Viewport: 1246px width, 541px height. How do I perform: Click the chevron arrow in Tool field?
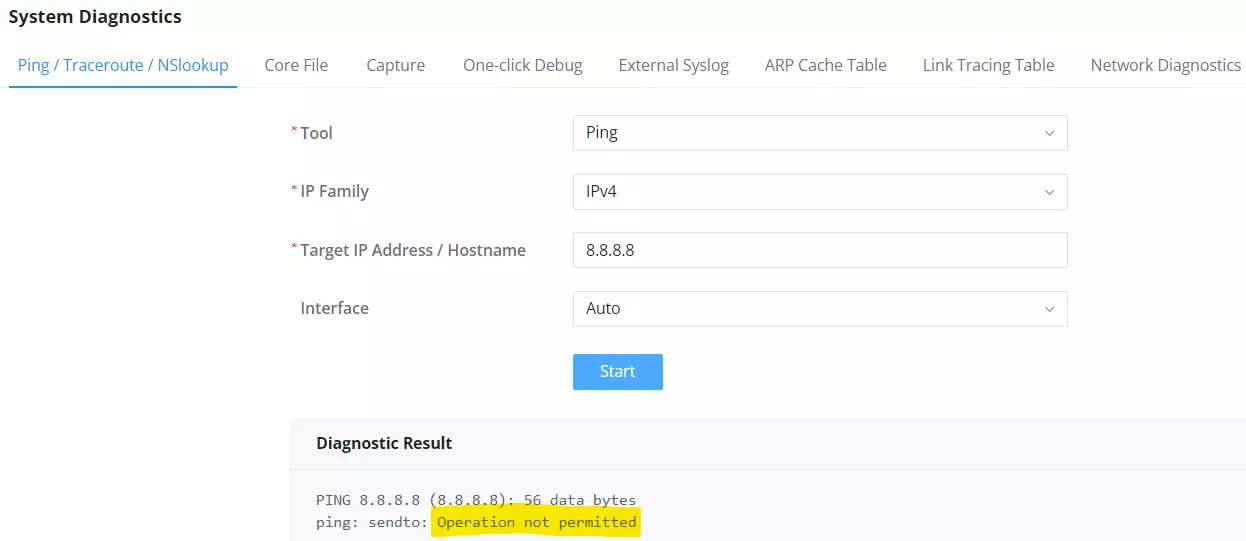click(x=1049, y=133)
